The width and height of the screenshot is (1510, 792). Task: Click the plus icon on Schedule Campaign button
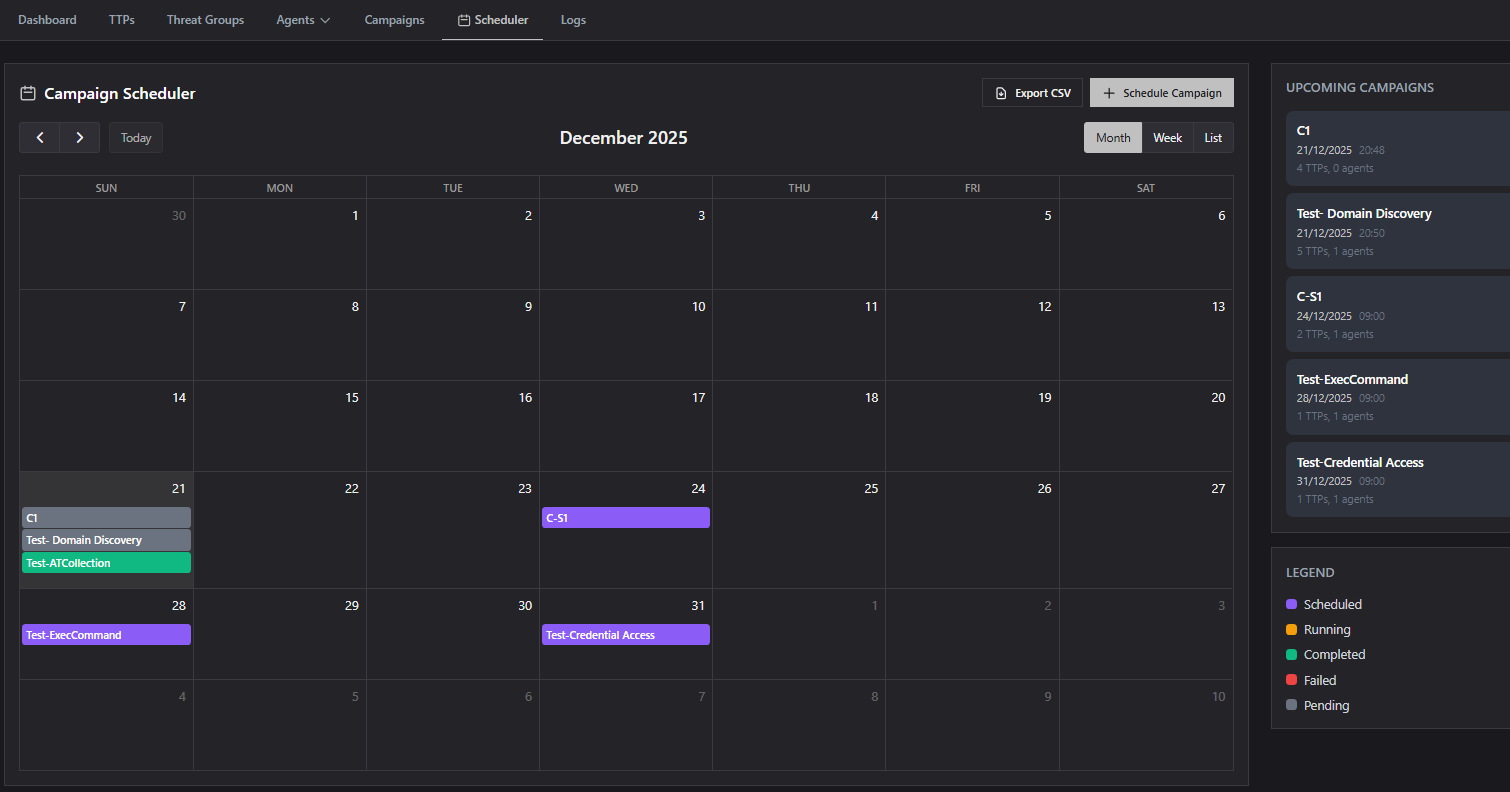(x=1108, y=92)
